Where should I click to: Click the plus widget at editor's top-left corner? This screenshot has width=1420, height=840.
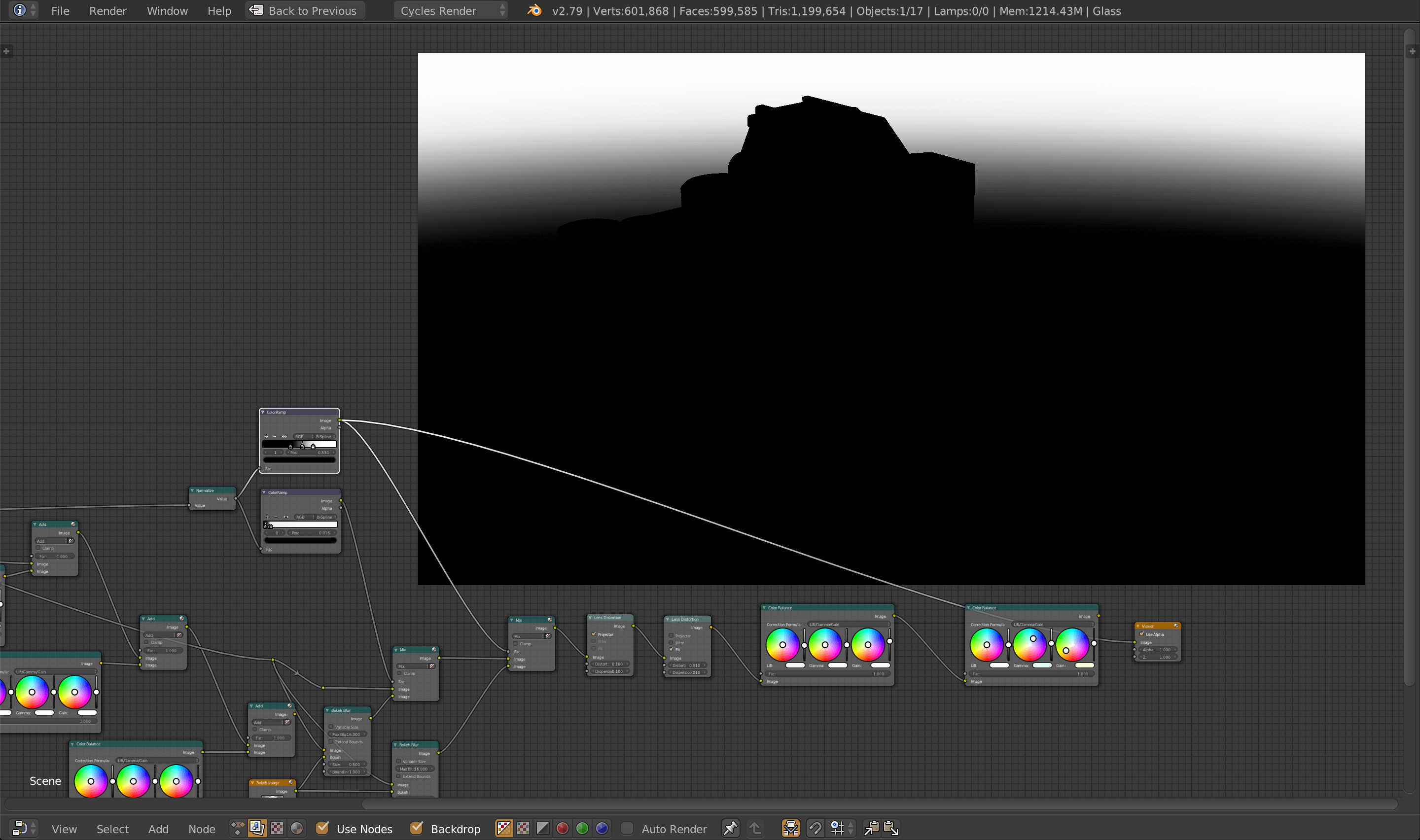click(6, 51)
